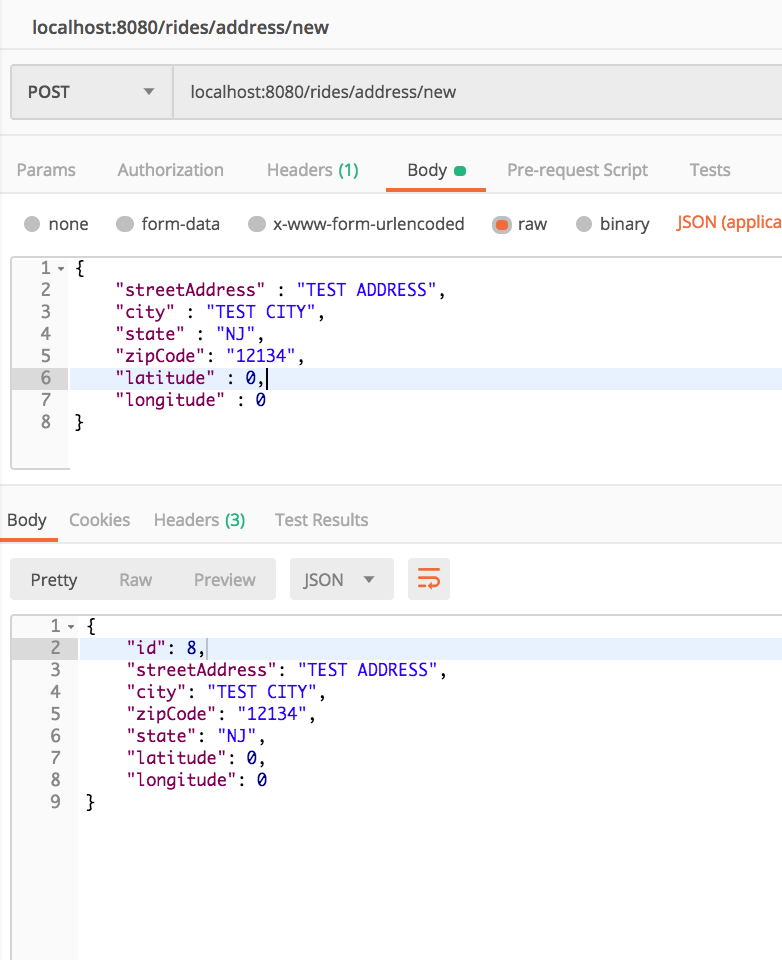Click line number 6 in request editor gutter

tap(46, 378)
